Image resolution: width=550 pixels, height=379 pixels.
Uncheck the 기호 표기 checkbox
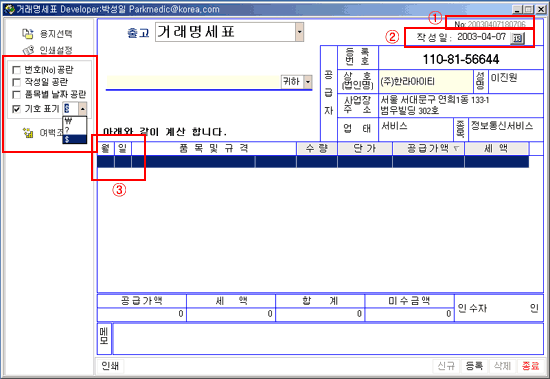pos(16,109)
